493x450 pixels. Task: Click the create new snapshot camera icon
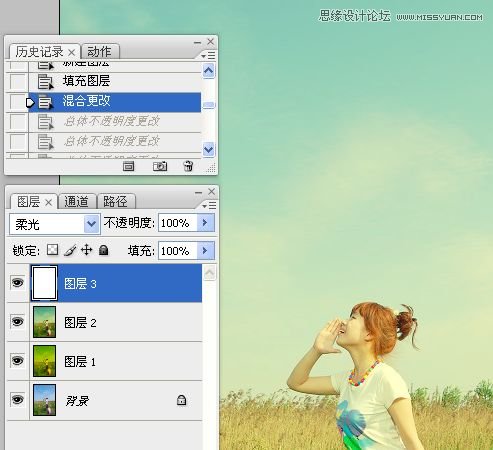coord(160,166)
